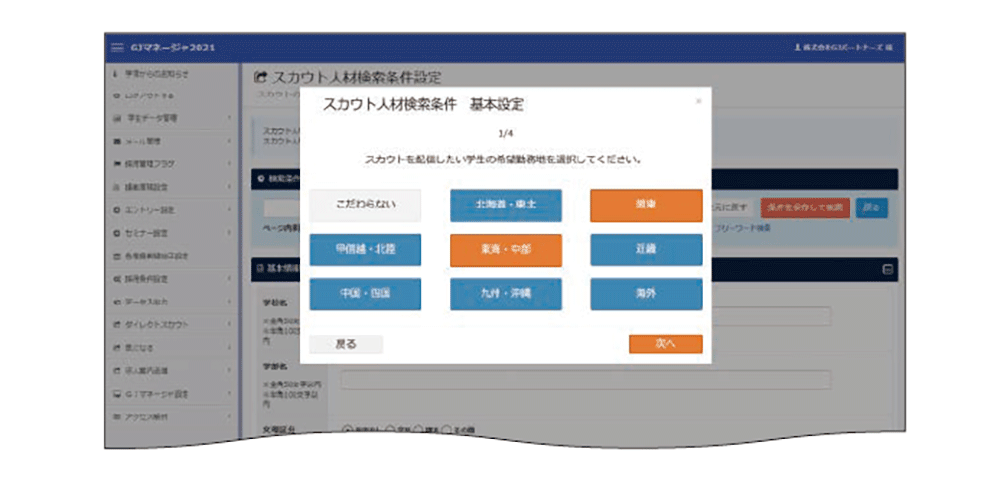Toggle the 北海道・東北 region button
1000x491 pixels.
pyautogui.click(x=505, y=205)
